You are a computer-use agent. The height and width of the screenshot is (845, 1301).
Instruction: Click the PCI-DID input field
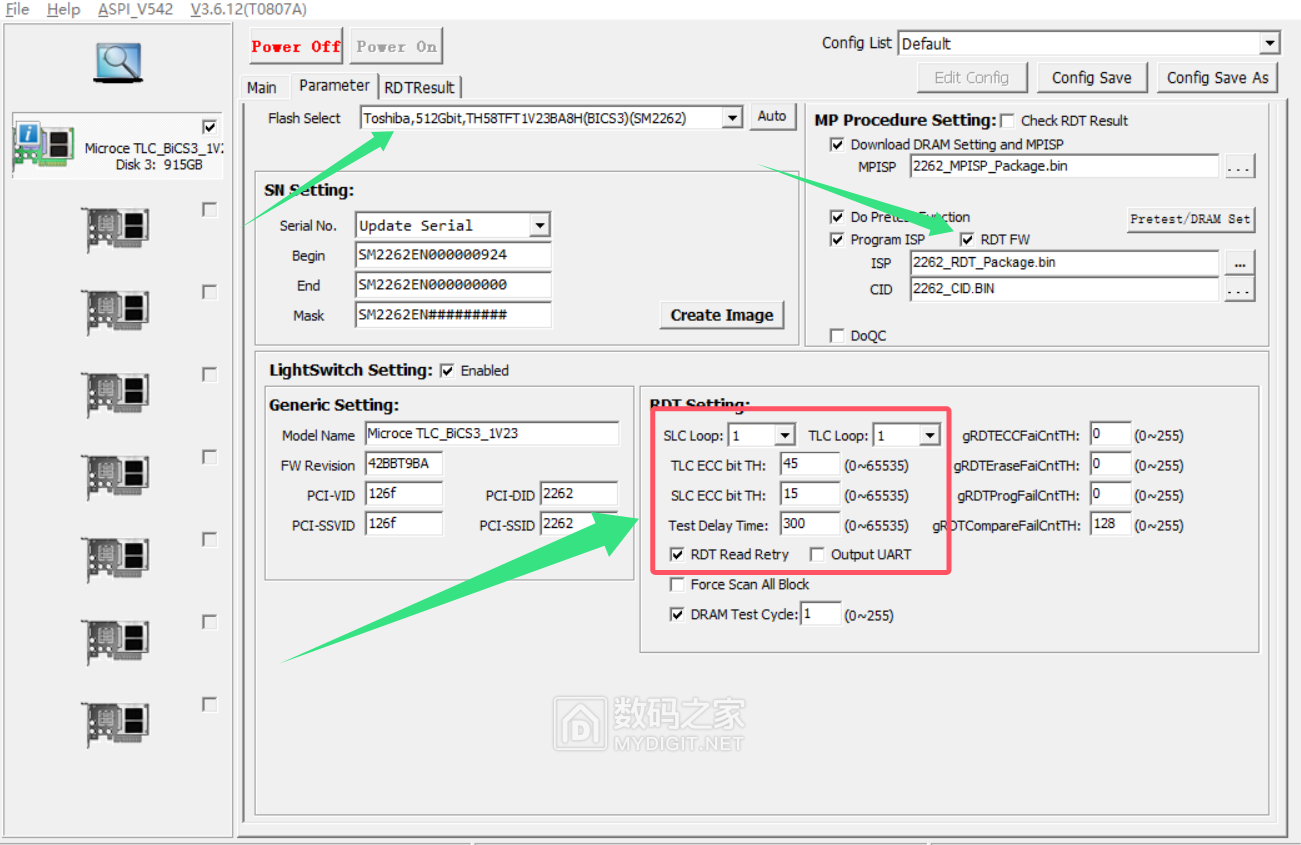click(x=579, y=494)
